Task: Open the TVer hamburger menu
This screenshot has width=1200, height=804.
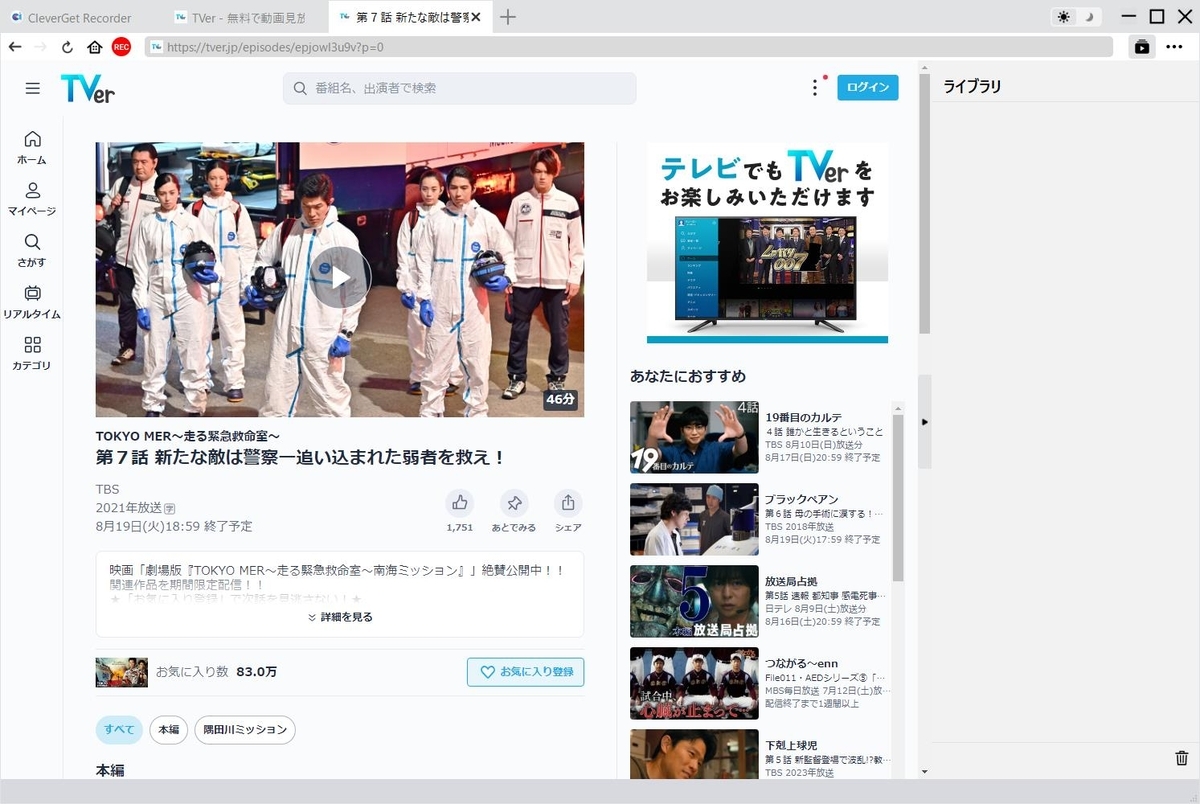Action: pos(32,88)
